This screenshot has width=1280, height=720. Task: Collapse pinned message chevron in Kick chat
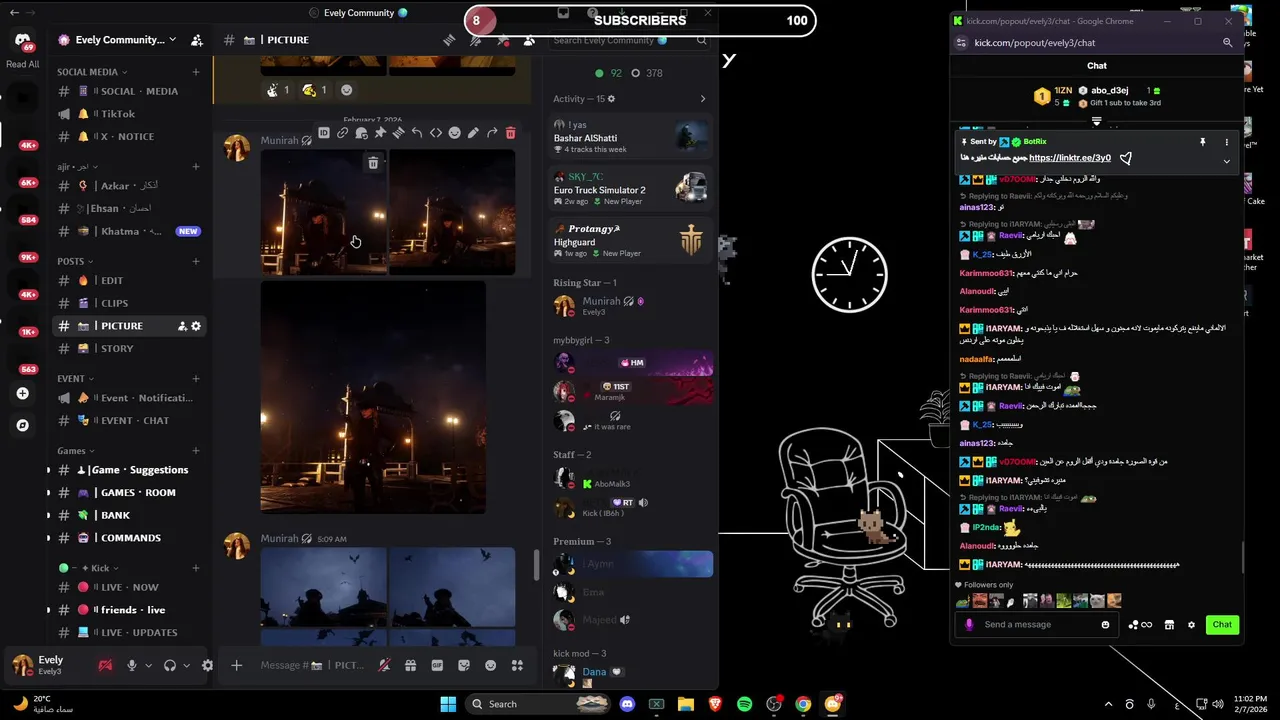tap(1227, 161)
